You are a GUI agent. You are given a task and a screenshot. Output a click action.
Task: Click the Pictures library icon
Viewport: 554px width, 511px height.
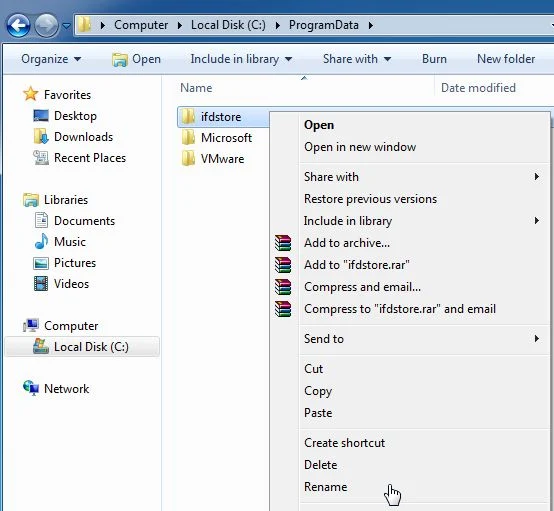point(41,263)
